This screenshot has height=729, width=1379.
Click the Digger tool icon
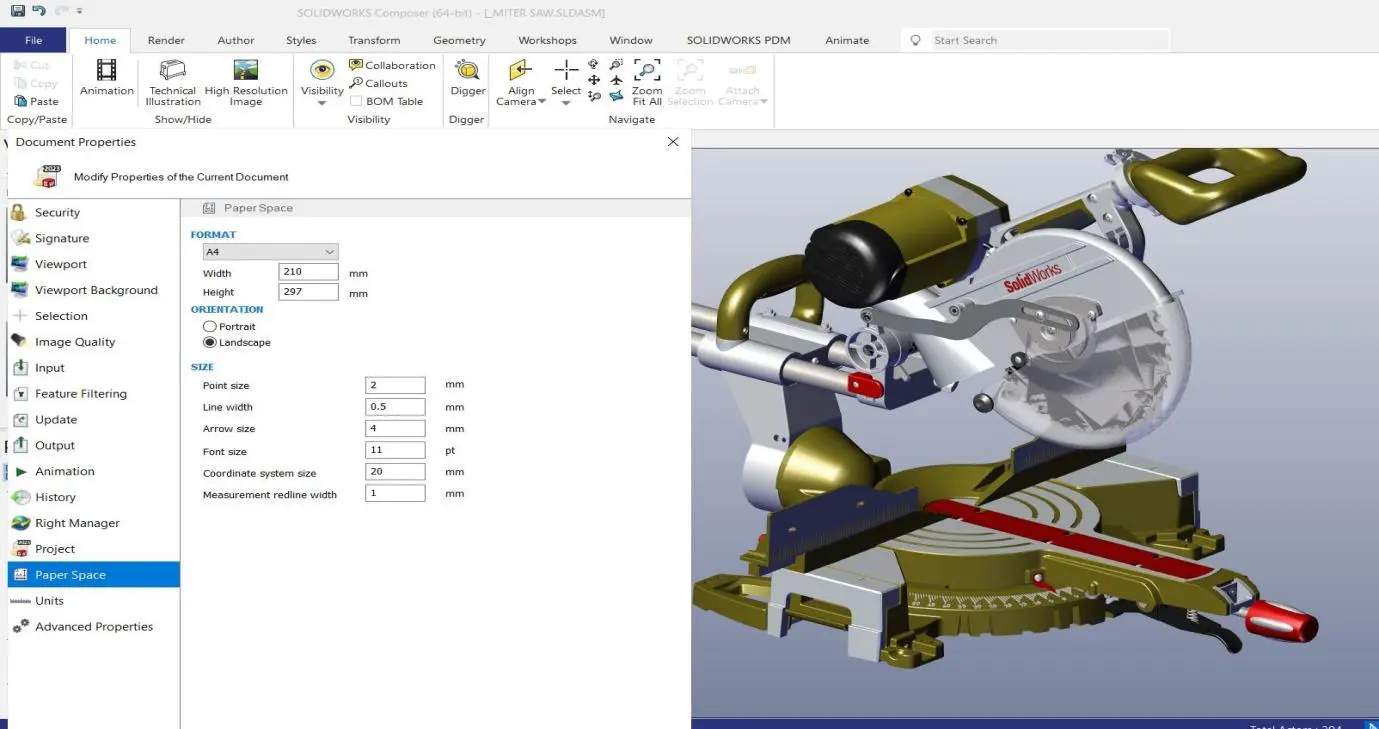[x=467, y=71]
